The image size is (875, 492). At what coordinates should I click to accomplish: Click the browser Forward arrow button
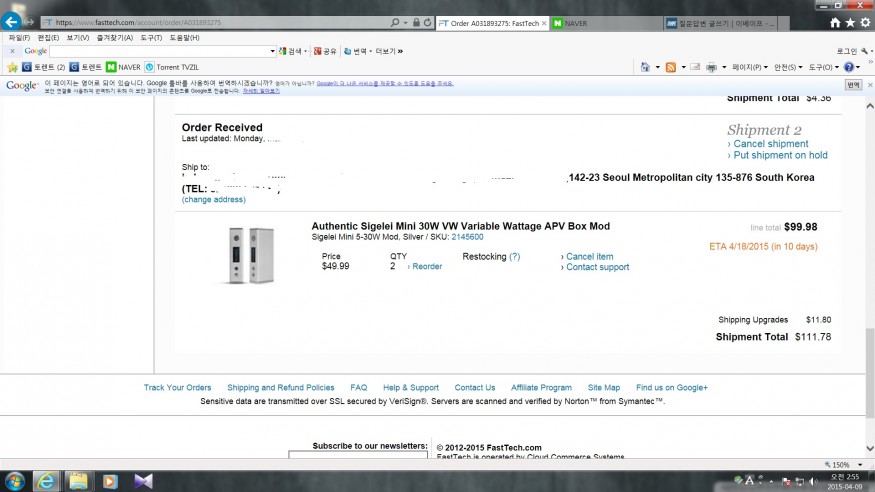click(x=30, y=22)
